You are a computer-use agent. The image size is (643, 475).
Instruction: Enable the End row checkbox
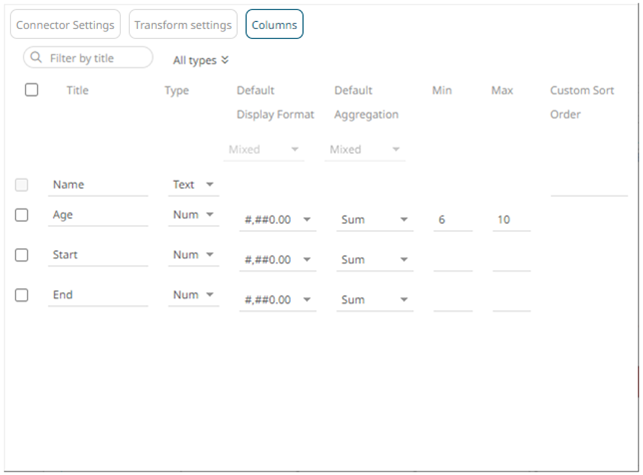pyautogui.click(x=22, y=295)
